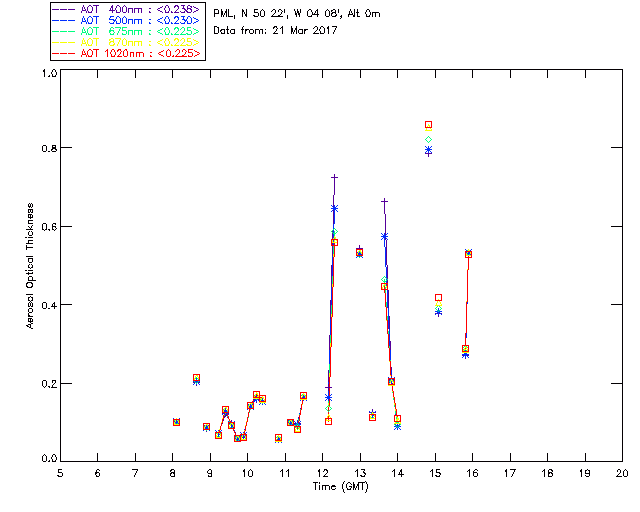Click the x-axis tick label 10
The width and height of the screenshot is (640, 512).
click(x=247, y=473)
